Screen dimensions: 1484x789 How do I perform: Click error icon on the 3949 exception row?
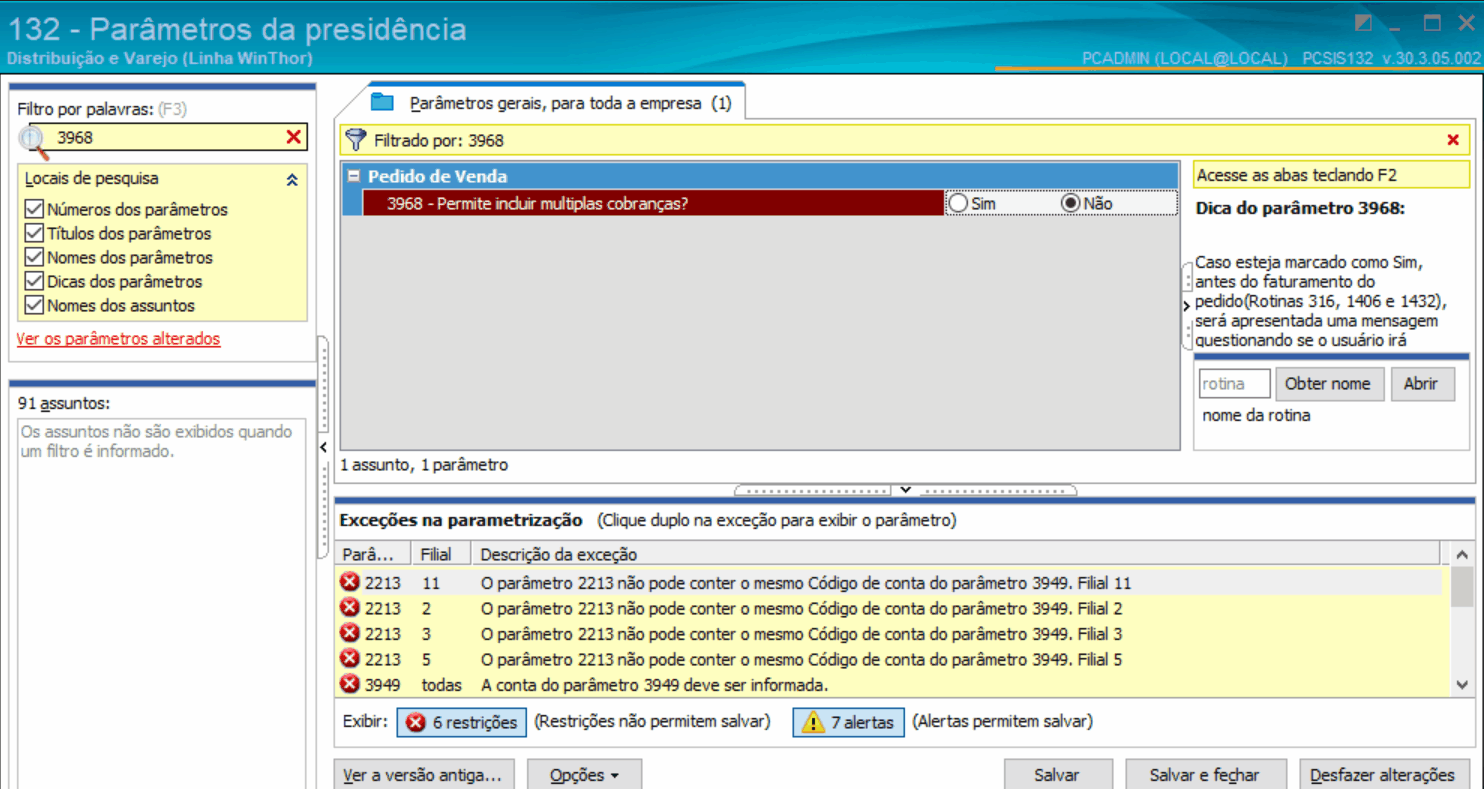(350, 684)
